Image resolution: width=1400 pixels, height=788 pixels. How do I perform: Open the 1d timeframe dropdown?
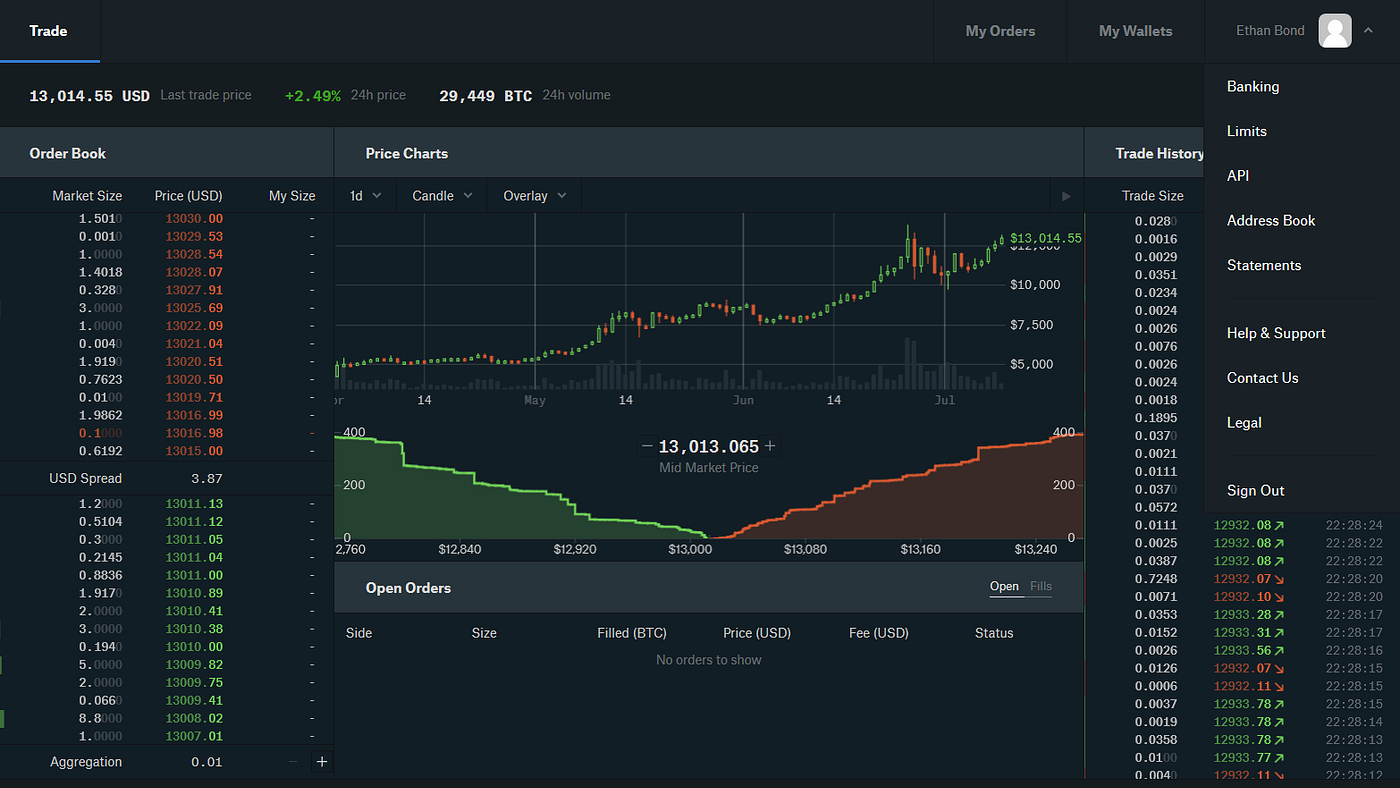(x=365, y=196)
